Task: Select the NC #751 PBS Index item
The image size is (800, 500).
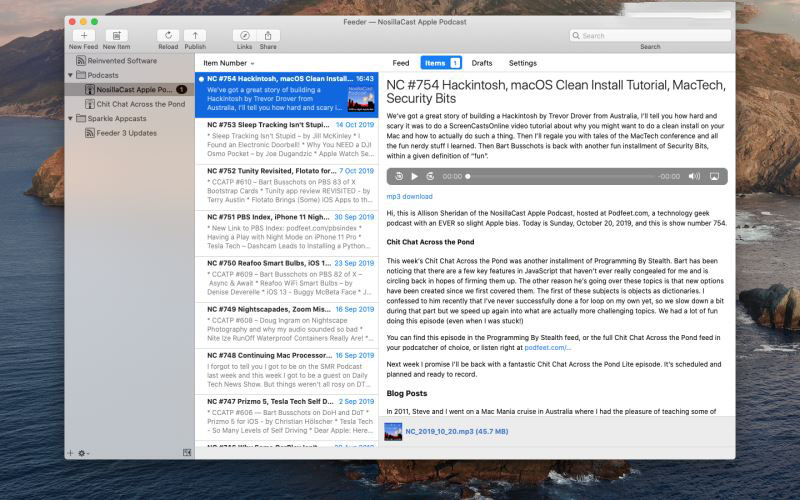Action: tap(286, 233)
